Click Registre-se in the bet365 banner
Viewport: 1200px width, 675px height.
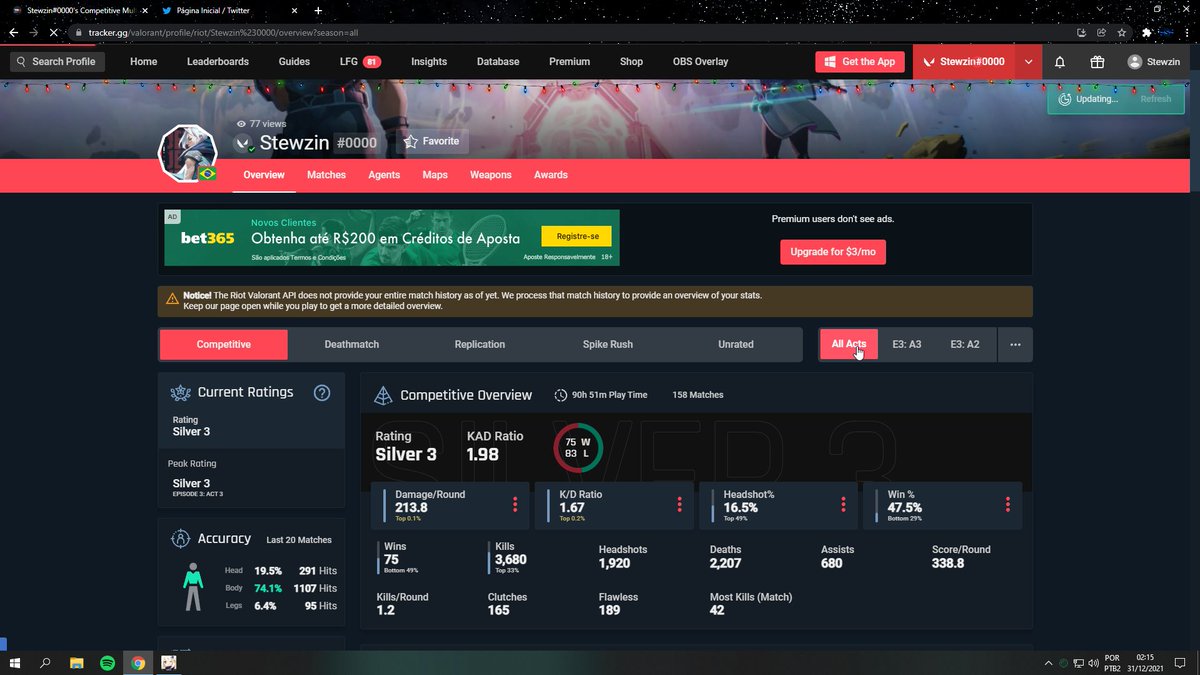point(577,236)
